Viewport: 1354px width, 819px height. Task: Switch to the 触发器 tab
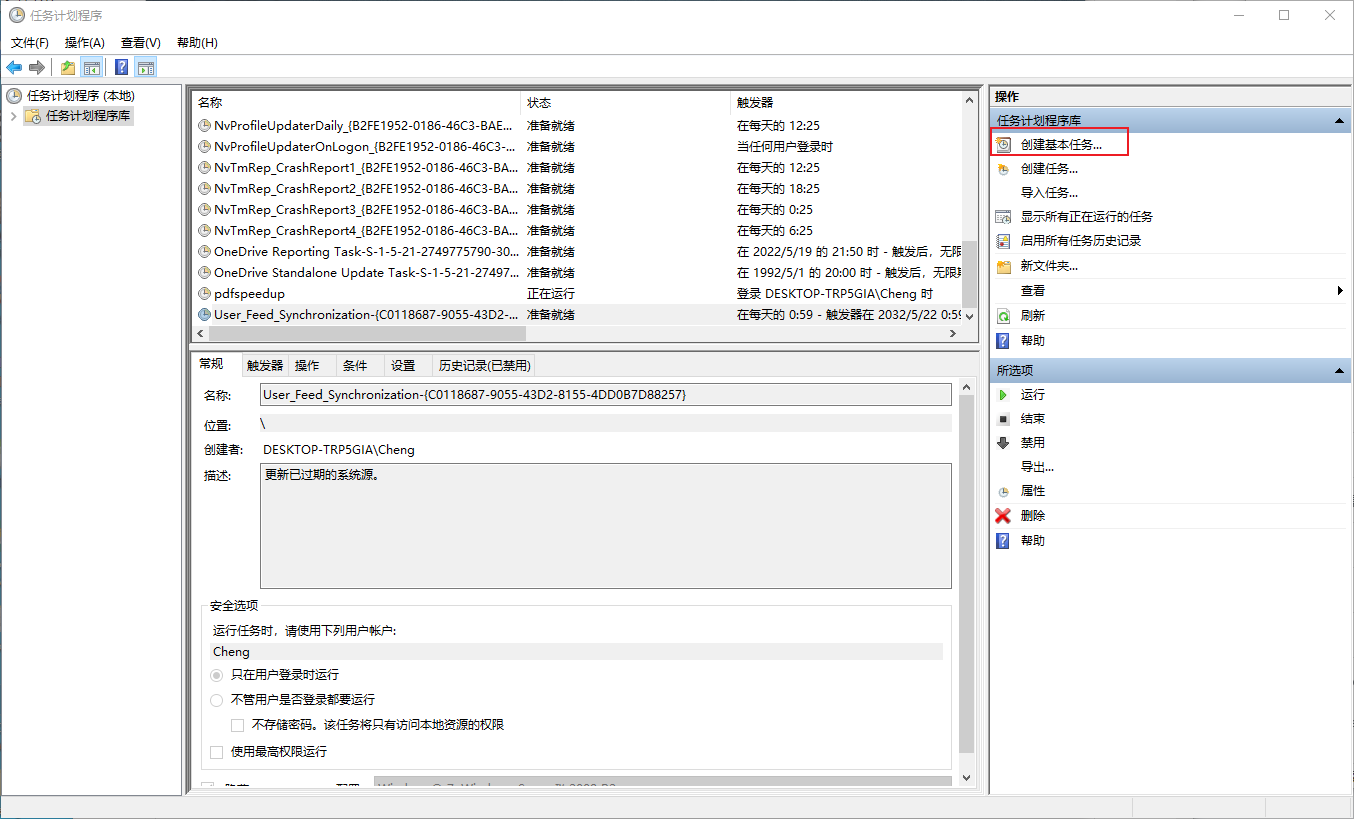tap(265, 366)
